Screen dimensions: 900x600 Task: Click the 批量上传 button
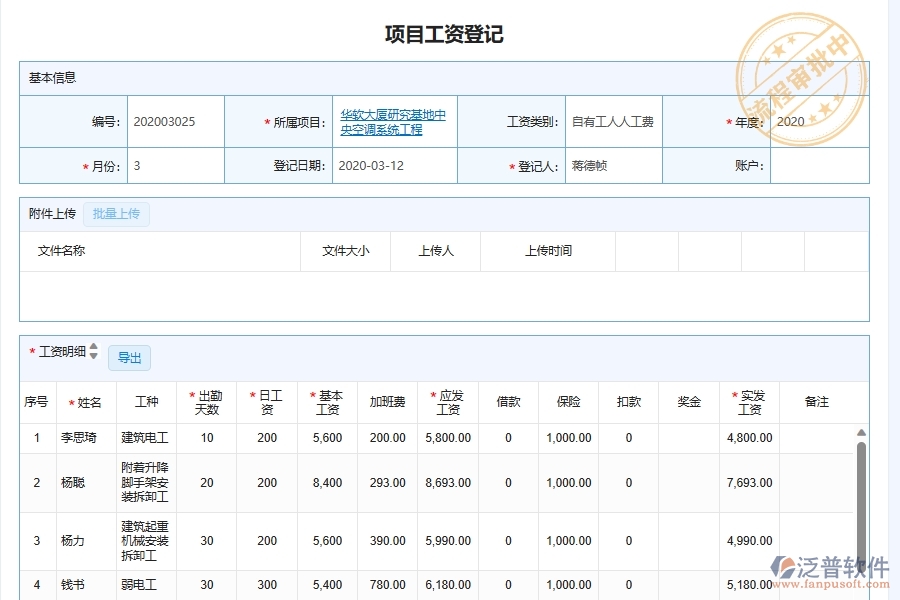[x=116, y=213]
